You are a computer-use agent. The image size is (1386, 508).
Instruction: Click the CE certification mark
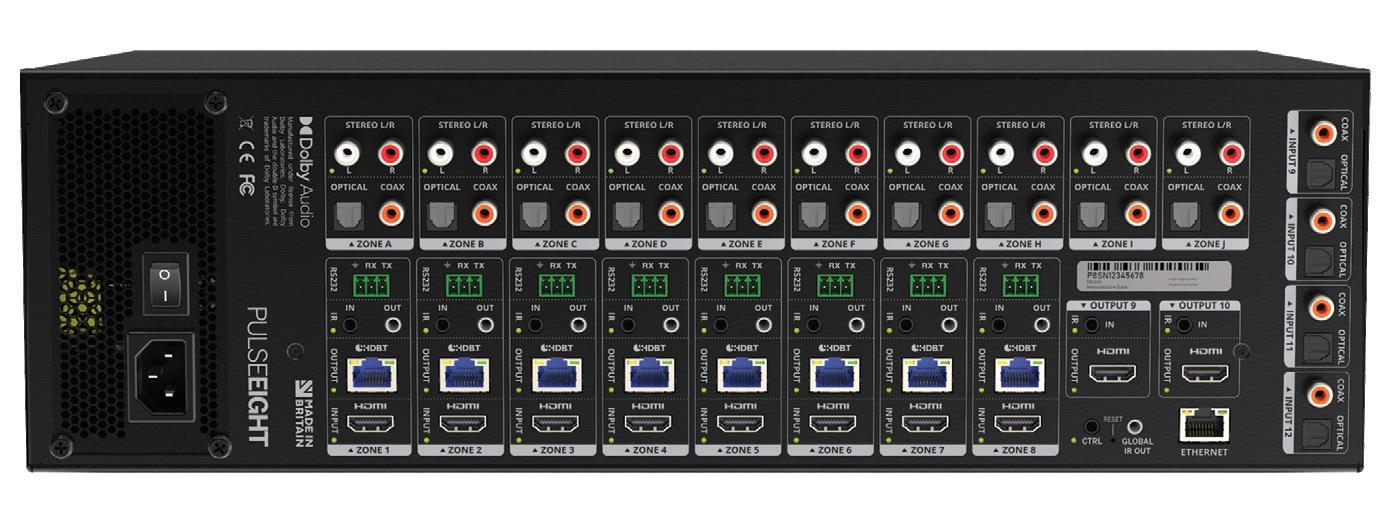(x=245, y=155)
